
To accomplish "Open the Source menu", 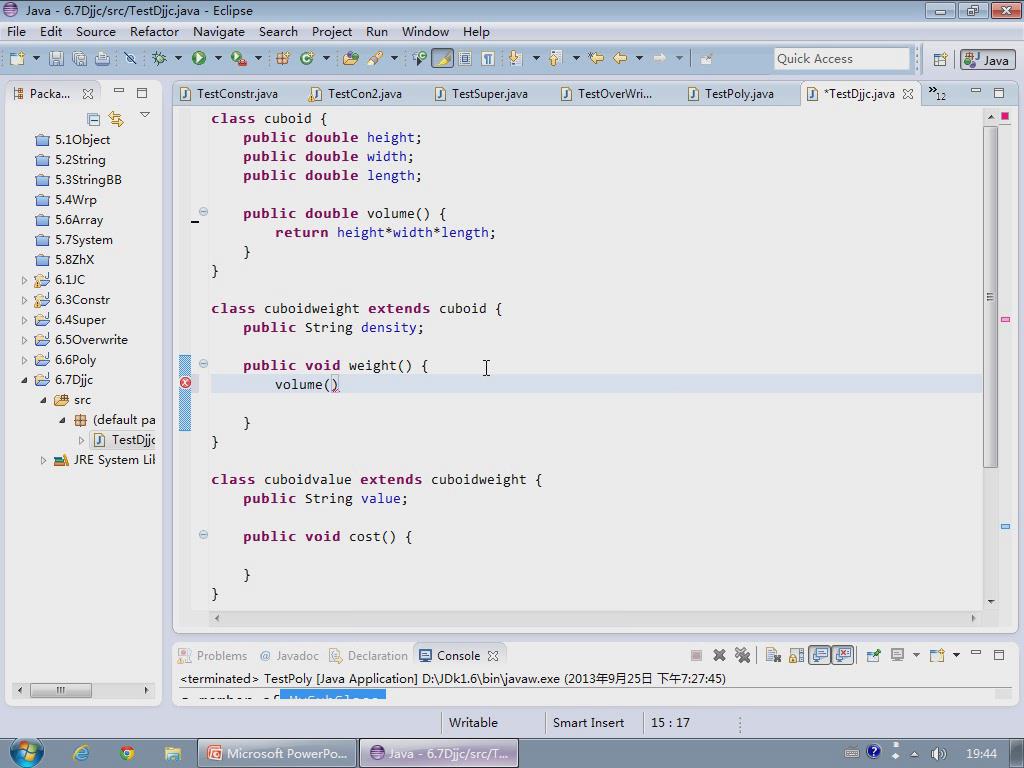I will tap(95, 31).
